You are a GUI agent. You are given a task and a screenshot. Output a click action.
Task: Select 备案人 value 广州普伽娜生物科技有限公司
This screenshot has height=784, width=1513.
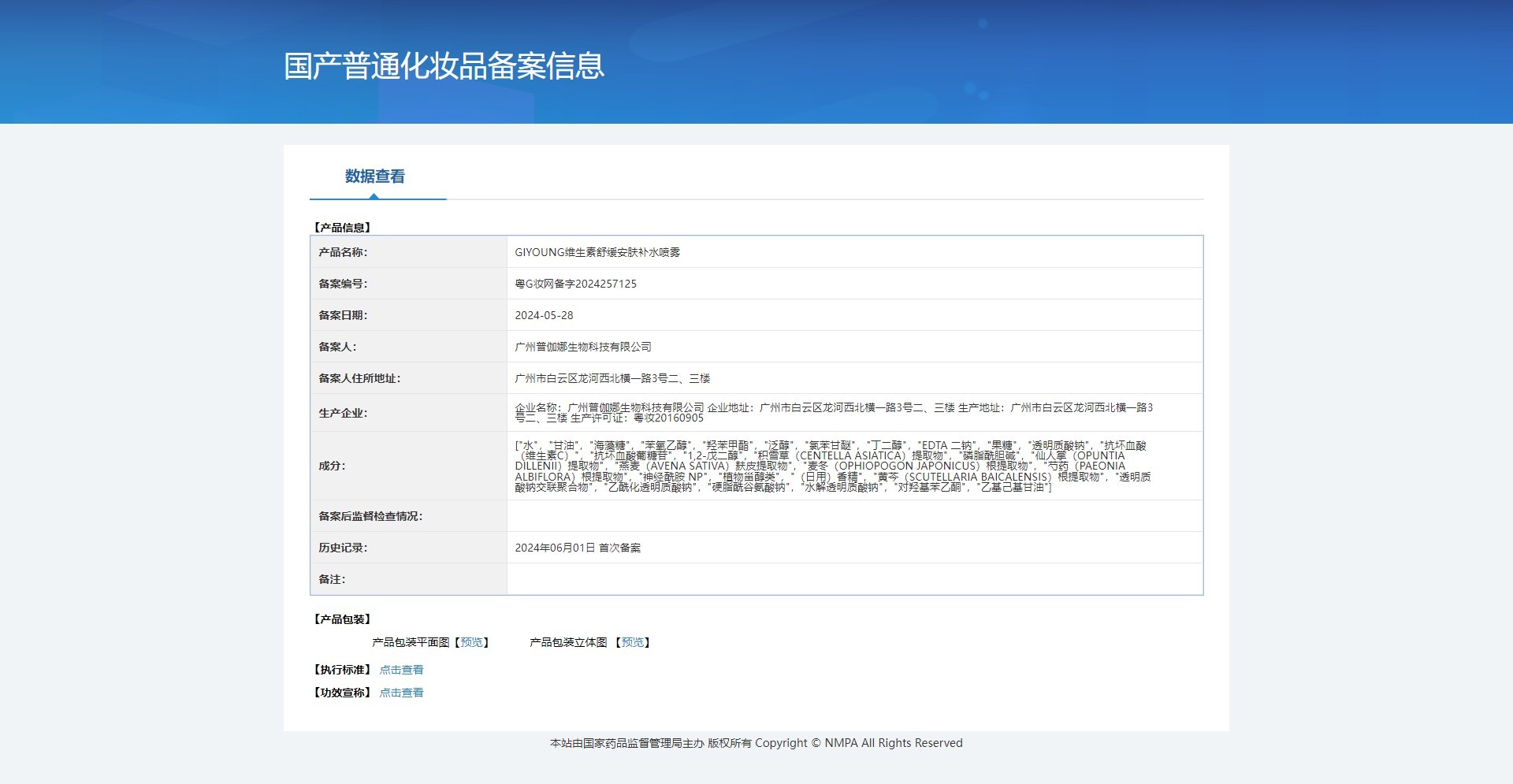click(x=583, y=347)
